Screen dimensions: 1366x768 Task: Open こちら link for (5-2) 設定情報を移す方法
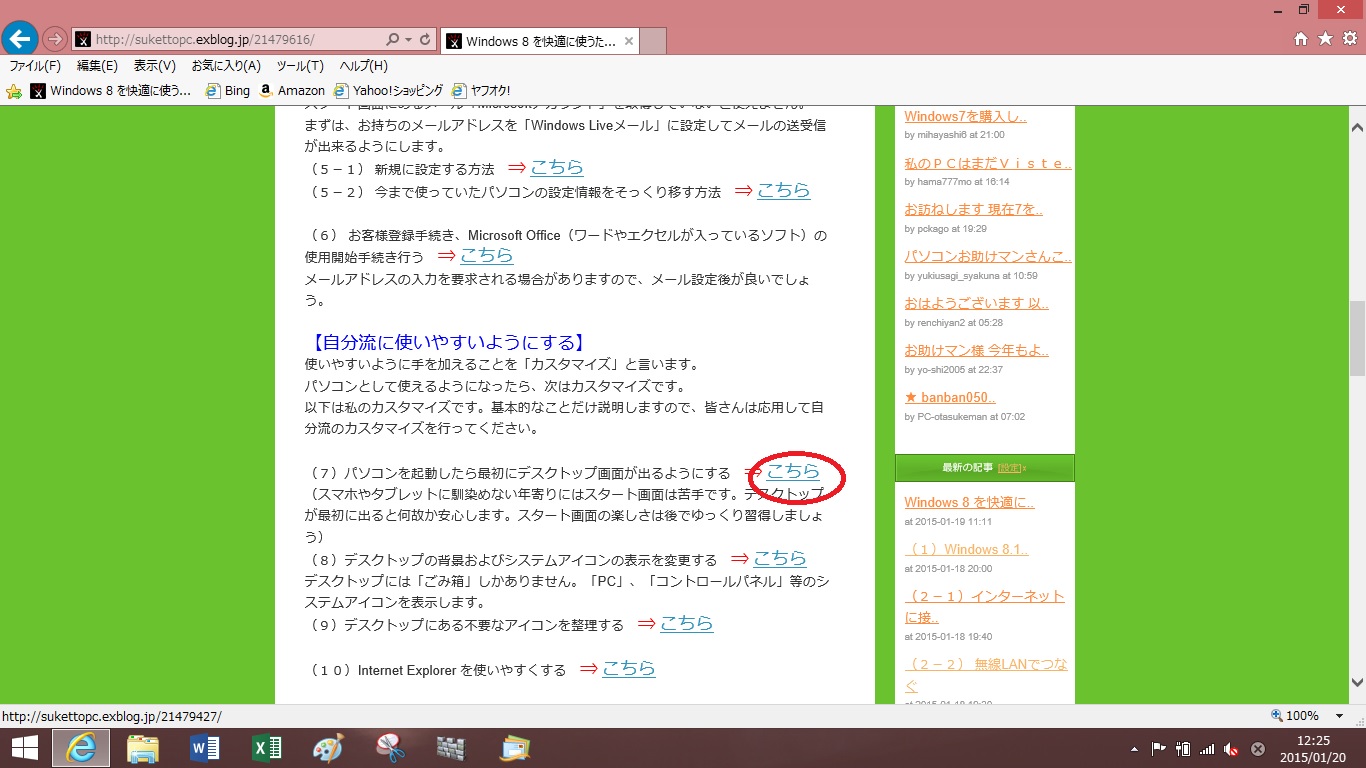[x=783, y=190]
